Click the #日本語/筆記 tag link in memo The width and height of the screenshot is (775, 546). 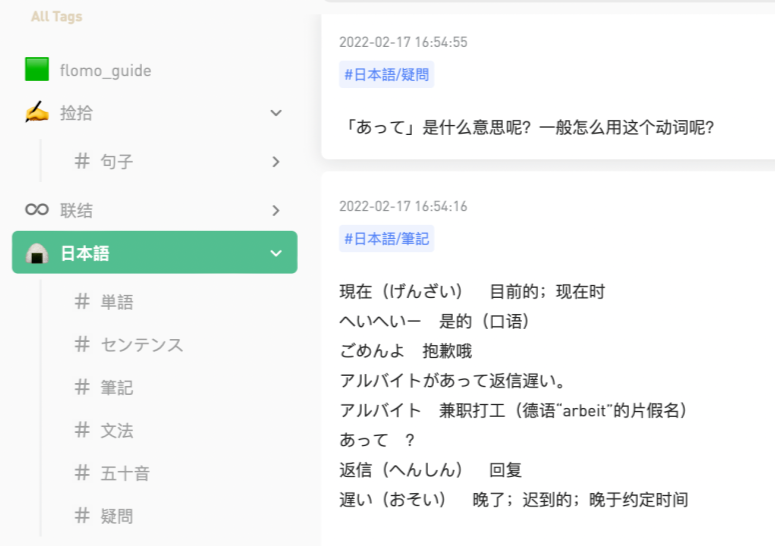click(x=387, y=239)
